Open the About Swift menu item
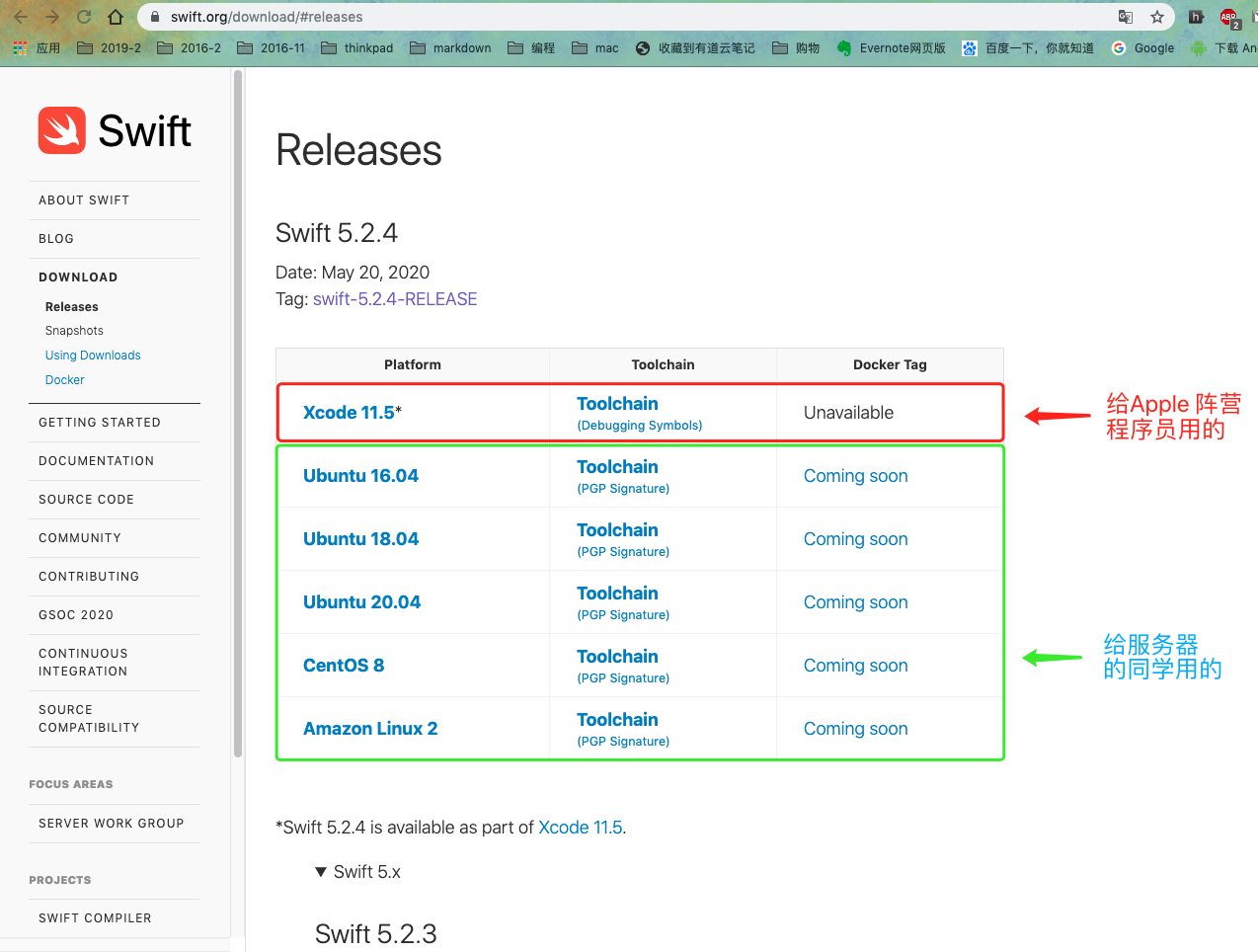This screenshot has width=1258, height=952. pos(84,200)
